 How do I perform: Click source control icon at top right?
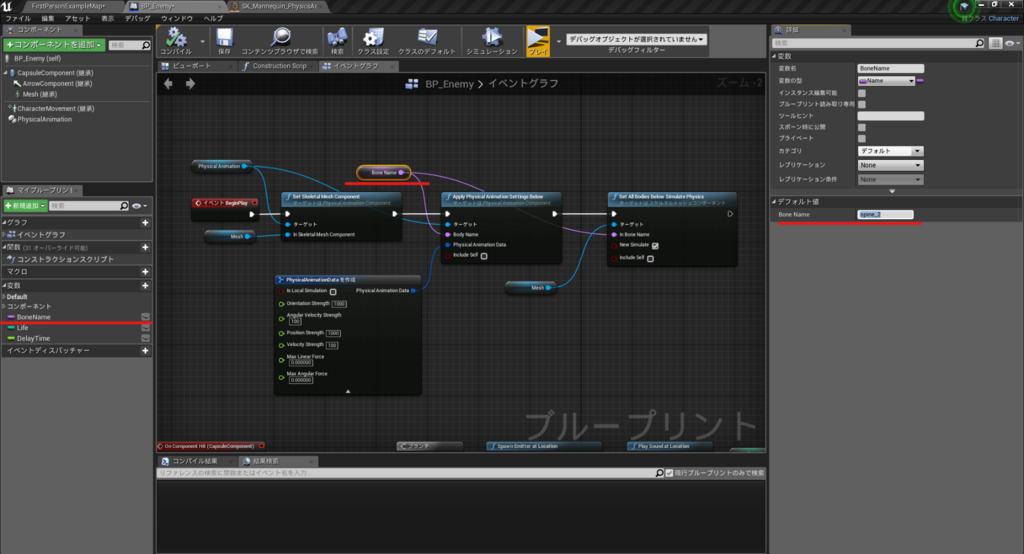[964, 7]
